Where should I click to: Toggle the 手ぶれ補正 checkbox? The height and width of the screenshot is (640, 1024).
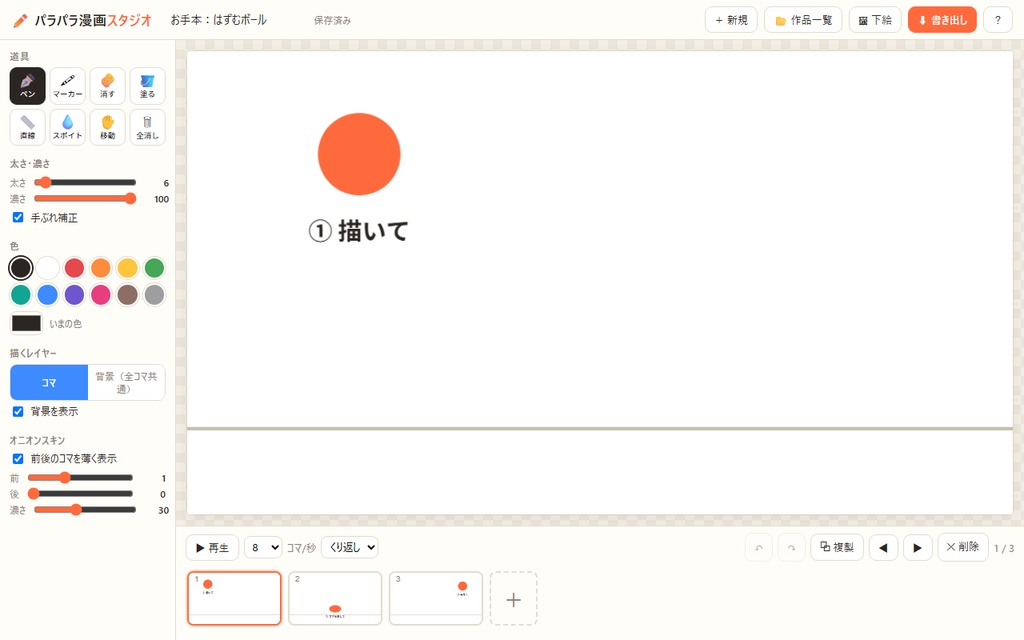[18, 217]
